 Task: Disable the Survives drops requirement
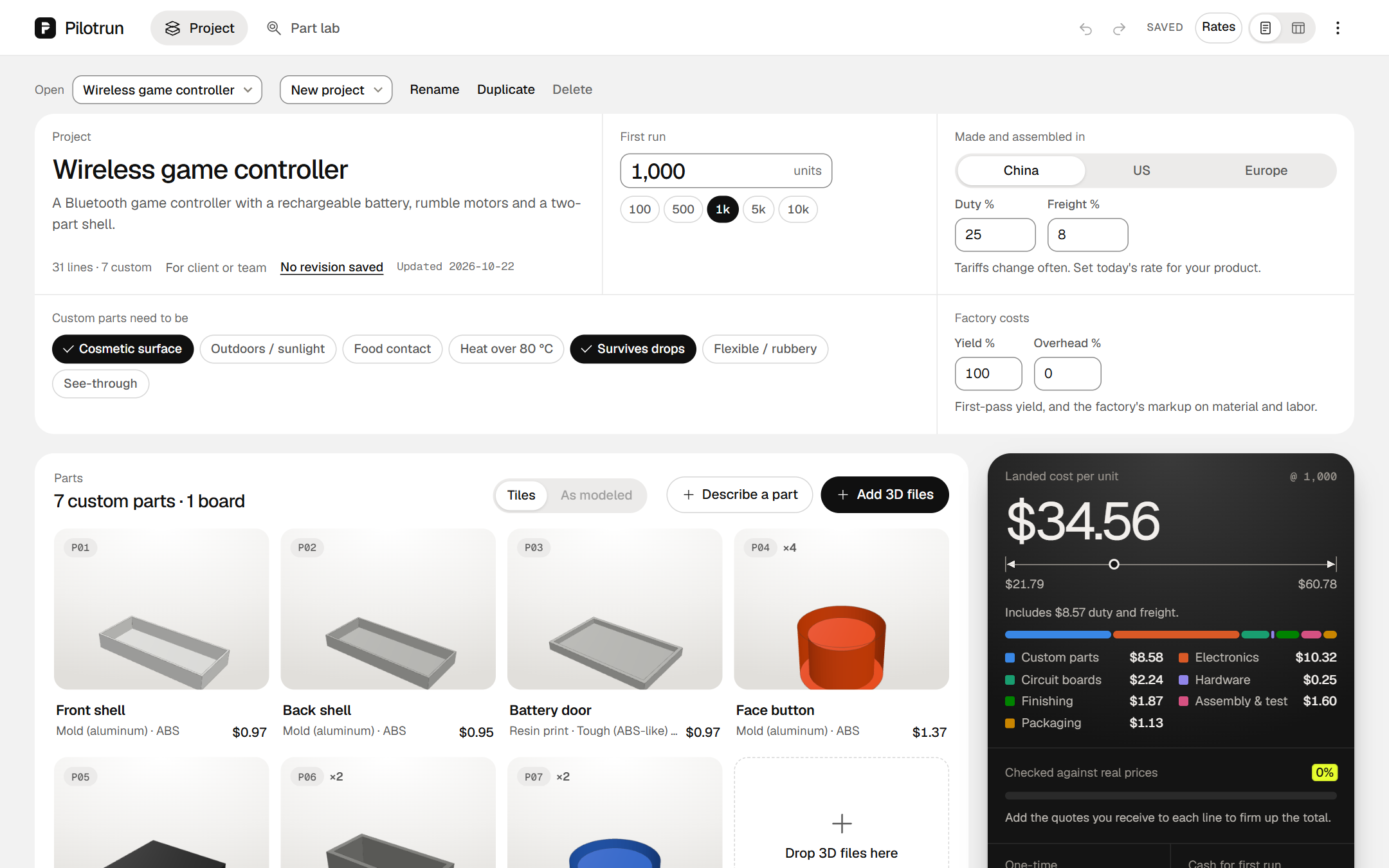pyautogui.click(x=633, y=349)
